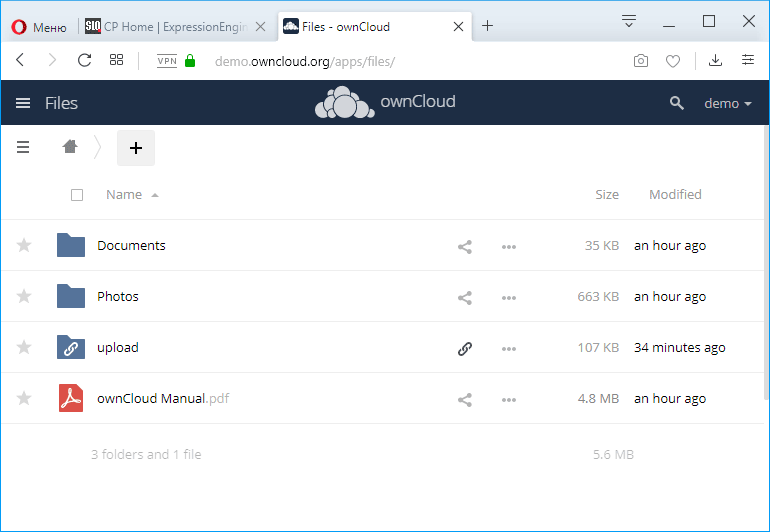Open the Opera tab menu icon
770x532 pixels.
click(629, 21)
